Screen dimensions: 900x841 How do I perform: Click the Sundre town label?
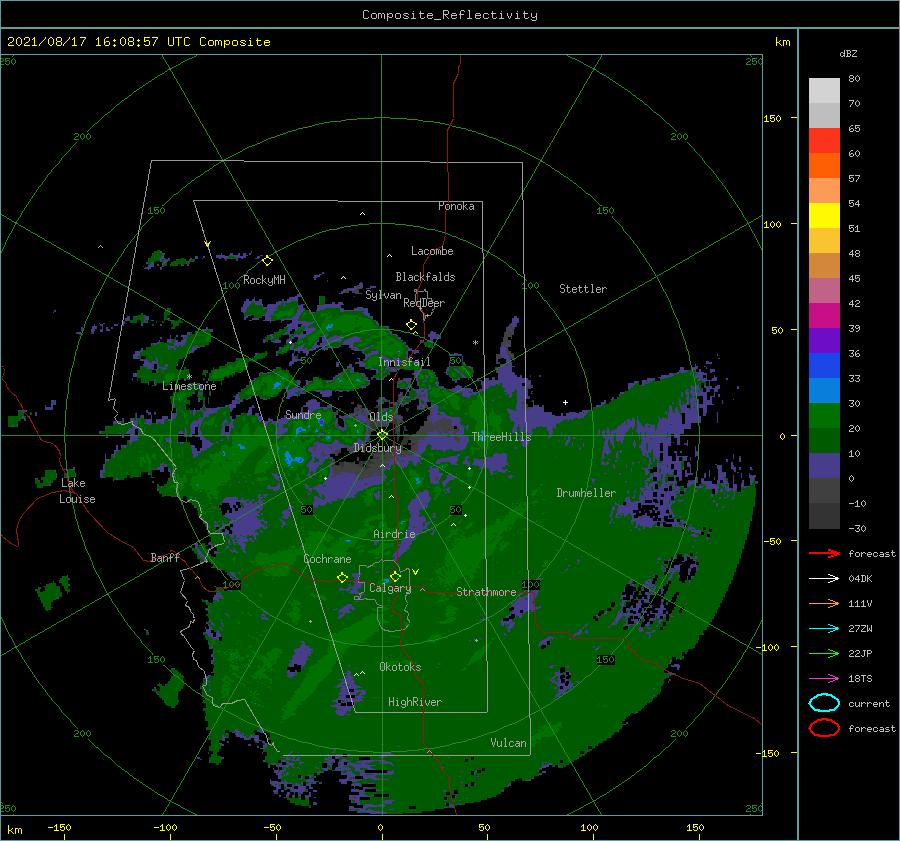(303, 415)
